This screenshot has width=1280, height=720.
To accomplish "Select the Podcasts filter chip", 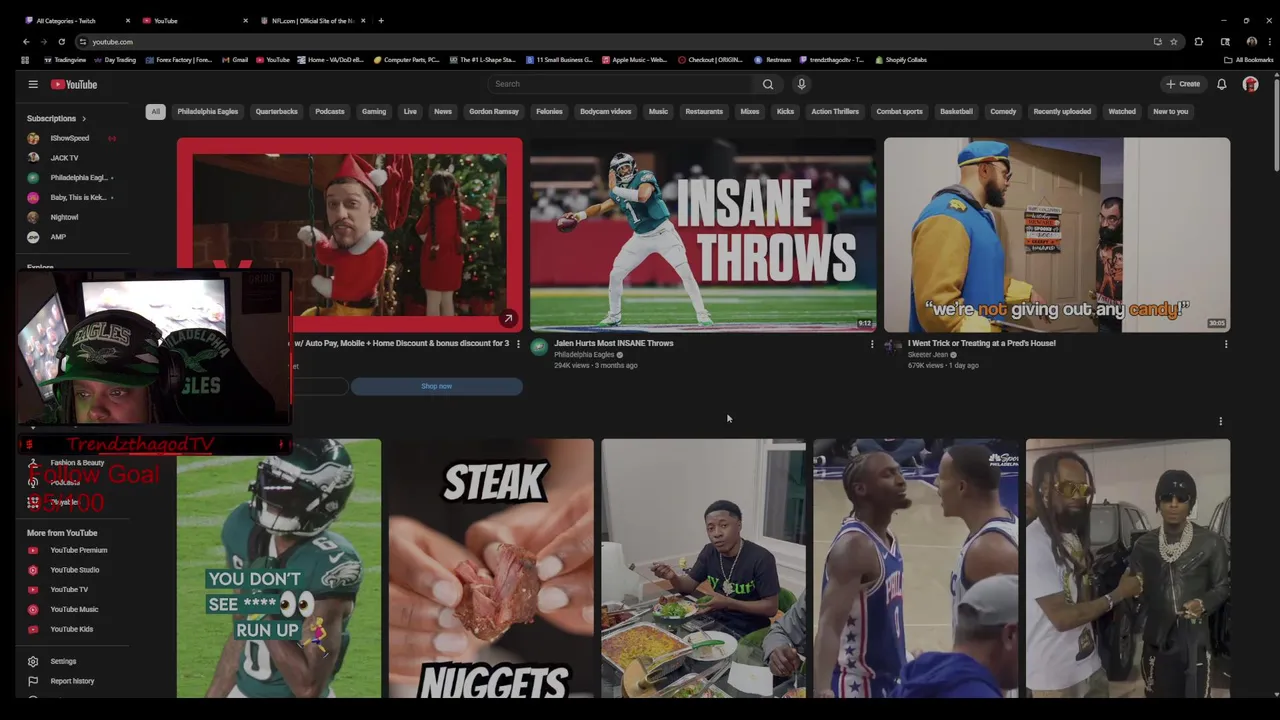I will [330, 112].
